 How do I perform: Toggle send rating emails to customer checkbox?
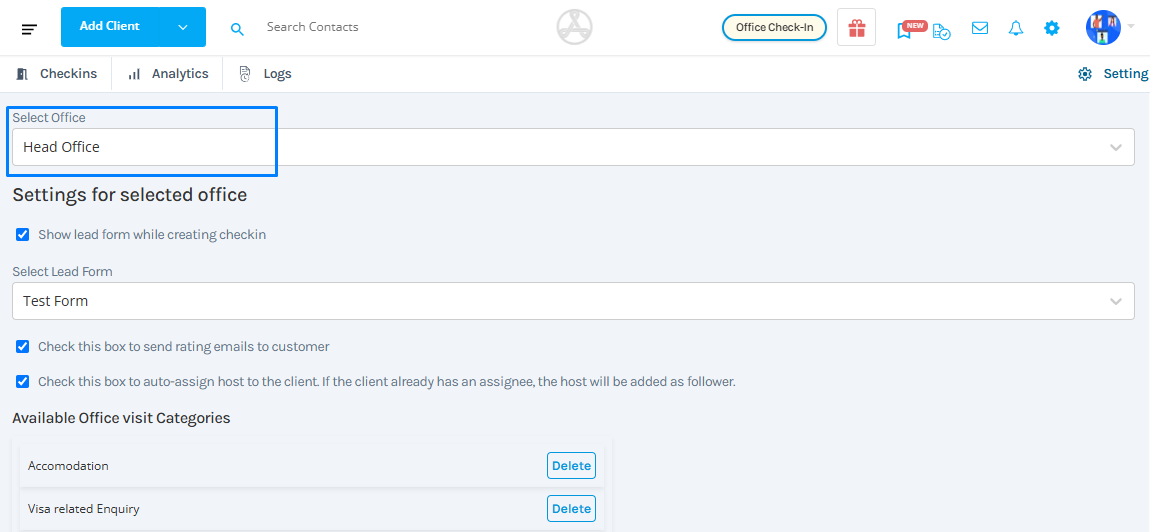tap(23, 346)
